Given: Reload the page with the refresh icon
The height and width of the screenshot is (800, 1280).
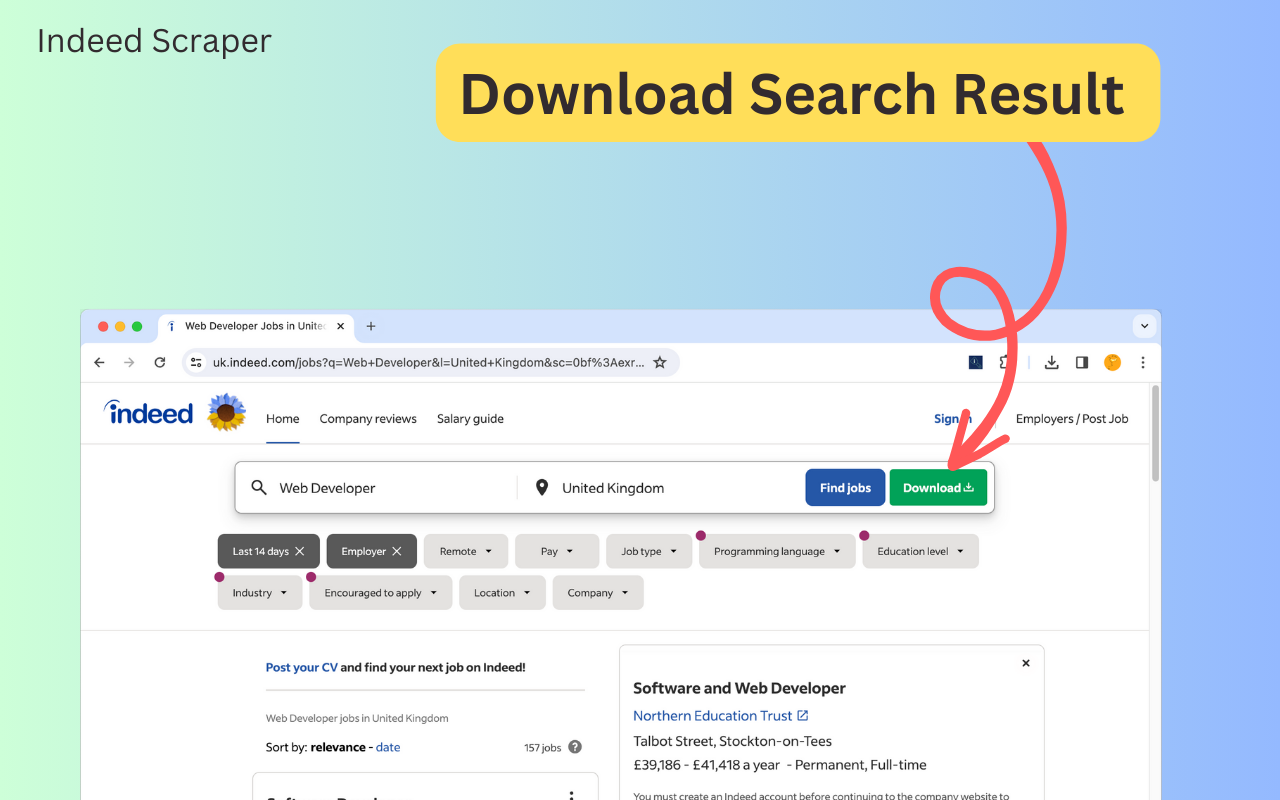Looking at the screenshot, I should (160, 363).
